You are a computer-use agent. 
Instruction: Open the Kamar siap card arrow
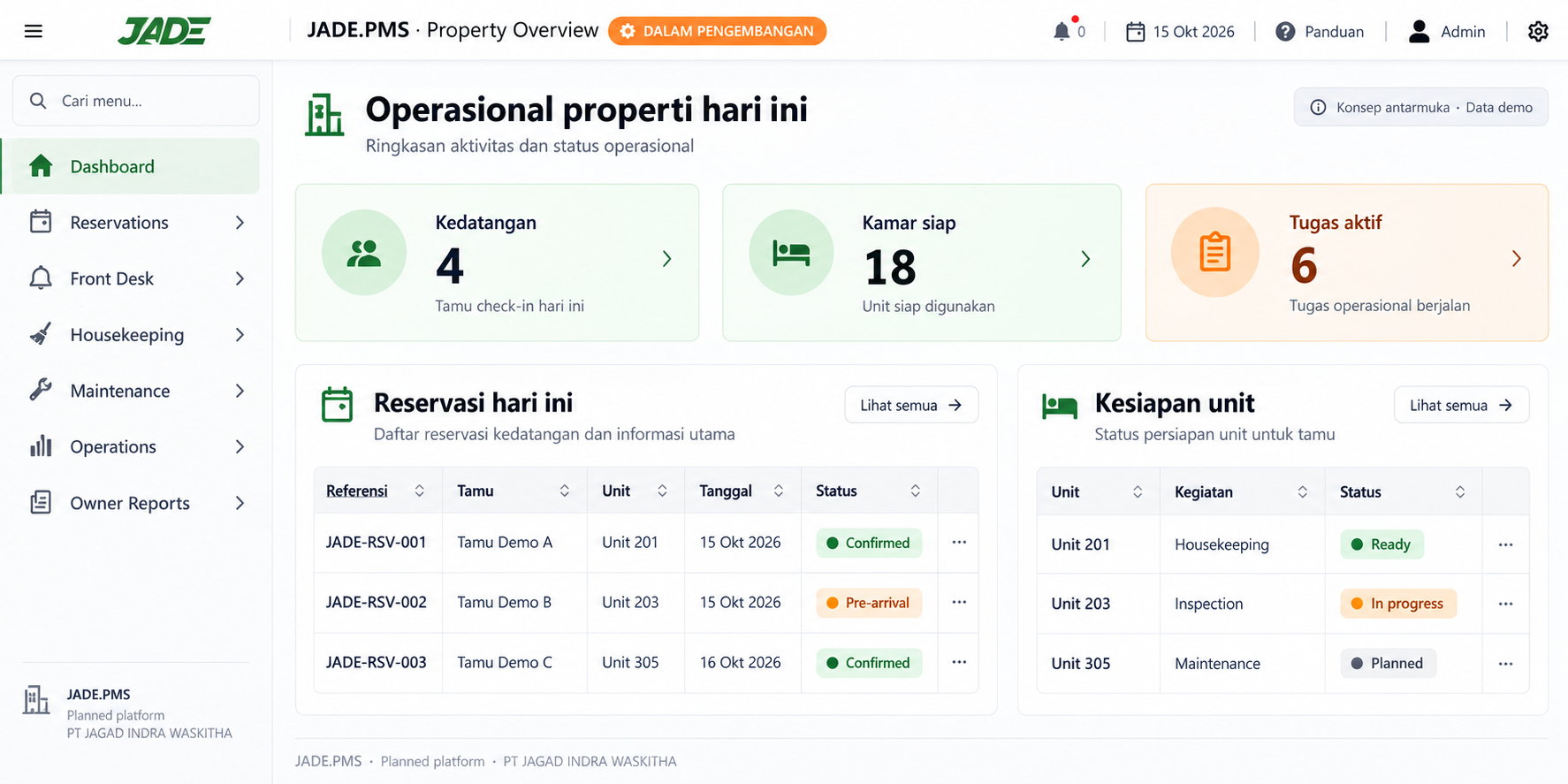click(1085, 259)
